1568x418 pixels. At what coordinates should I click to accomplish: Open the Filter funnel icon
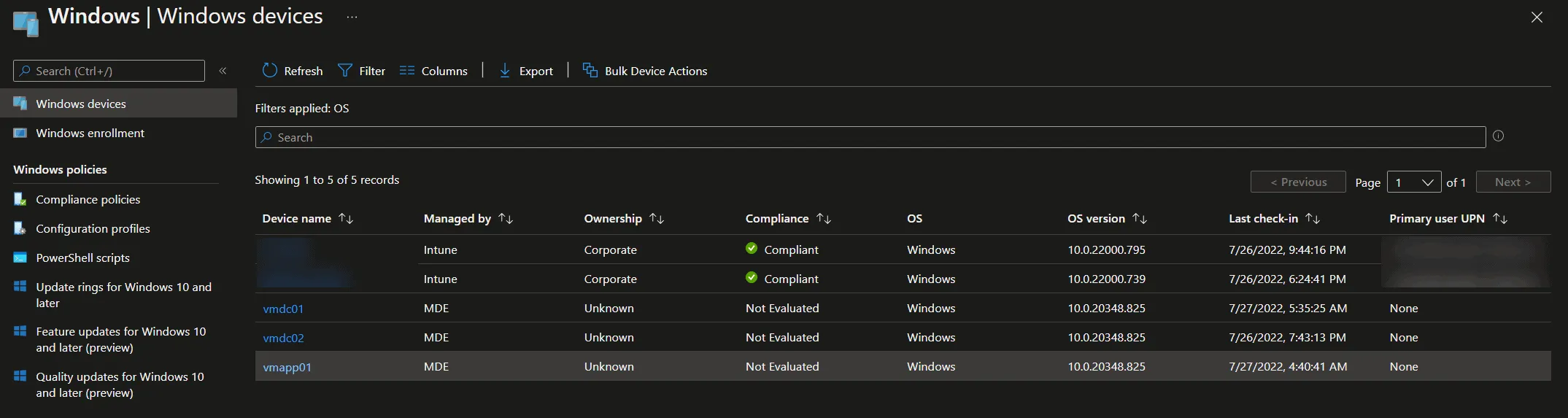pyautogui.click(x=344, y=71)
